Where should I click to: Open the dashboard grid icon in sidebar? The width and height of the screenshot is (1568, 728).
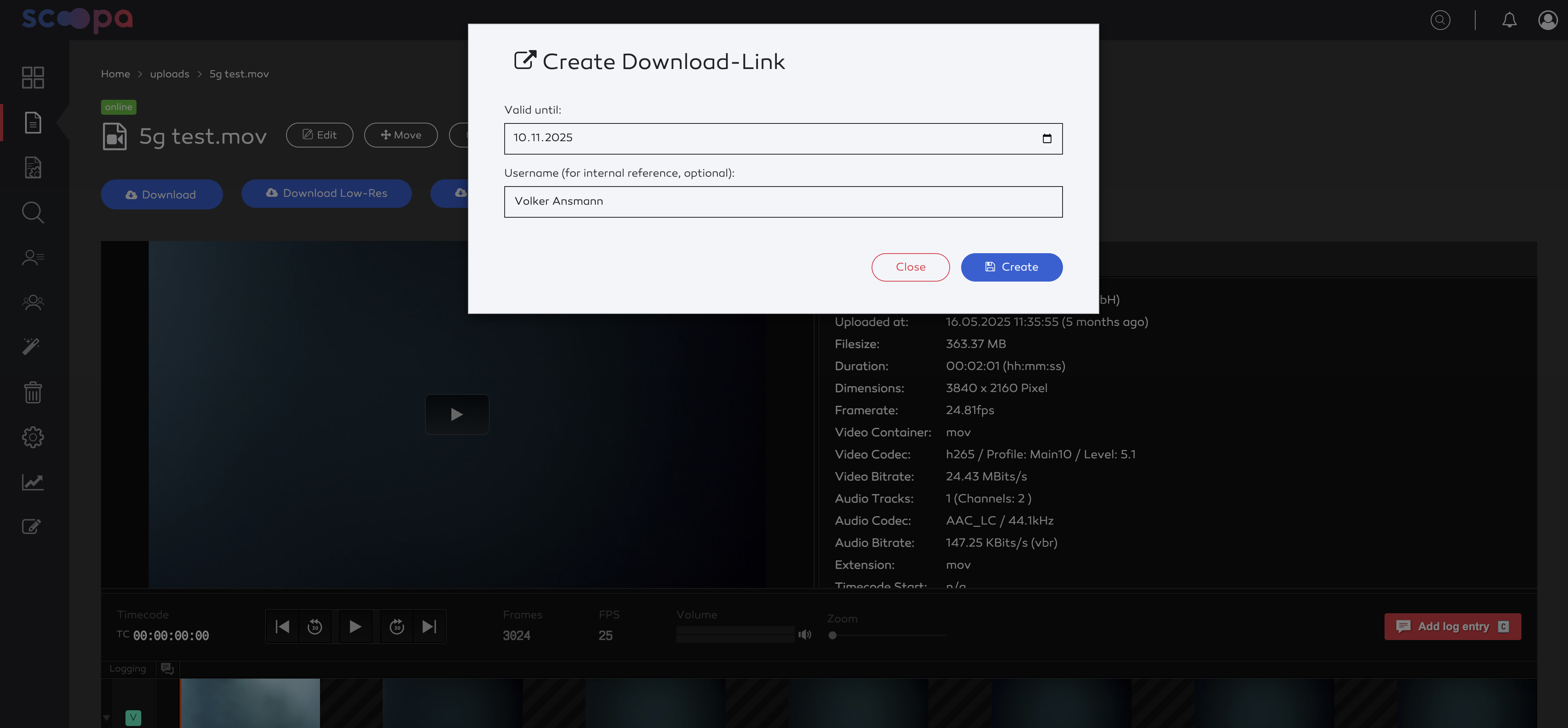pyautogui.click(x=33, y=77)
